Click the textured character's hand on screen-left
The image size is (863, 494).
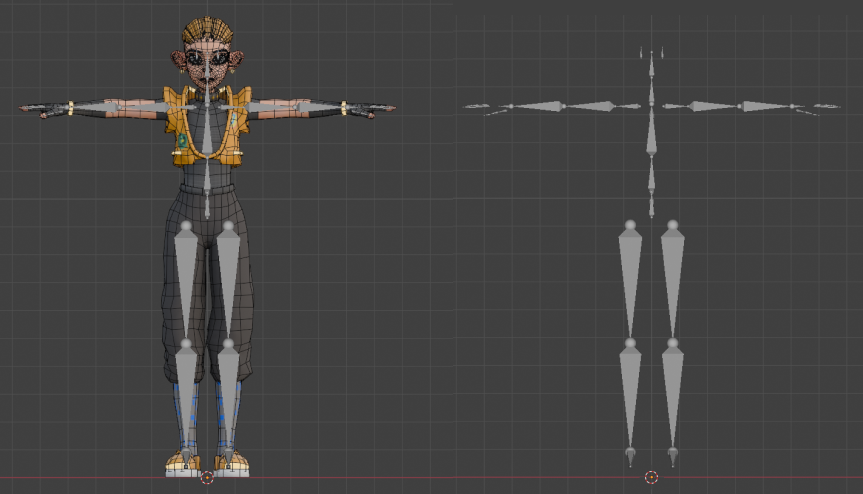(x=47, y=110)
